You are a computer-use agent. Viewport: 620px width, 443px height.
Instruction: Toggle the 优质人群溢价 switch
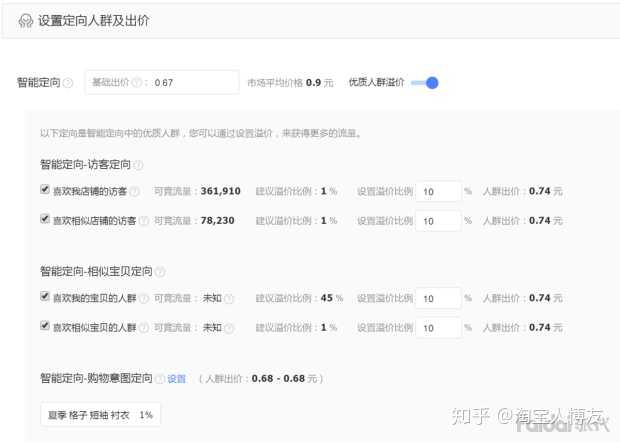[425, 83]
